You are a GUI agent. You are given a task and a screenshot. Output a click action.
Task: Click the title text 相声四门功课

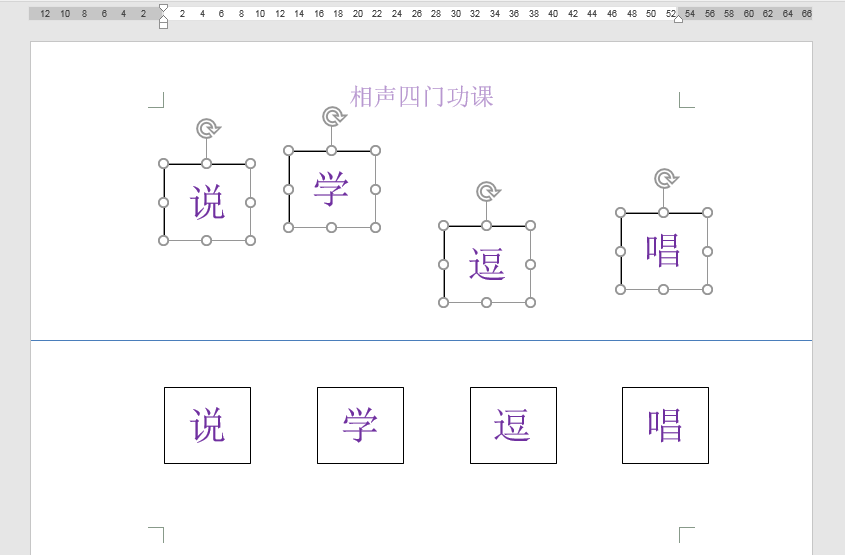[x=422, y=96]
